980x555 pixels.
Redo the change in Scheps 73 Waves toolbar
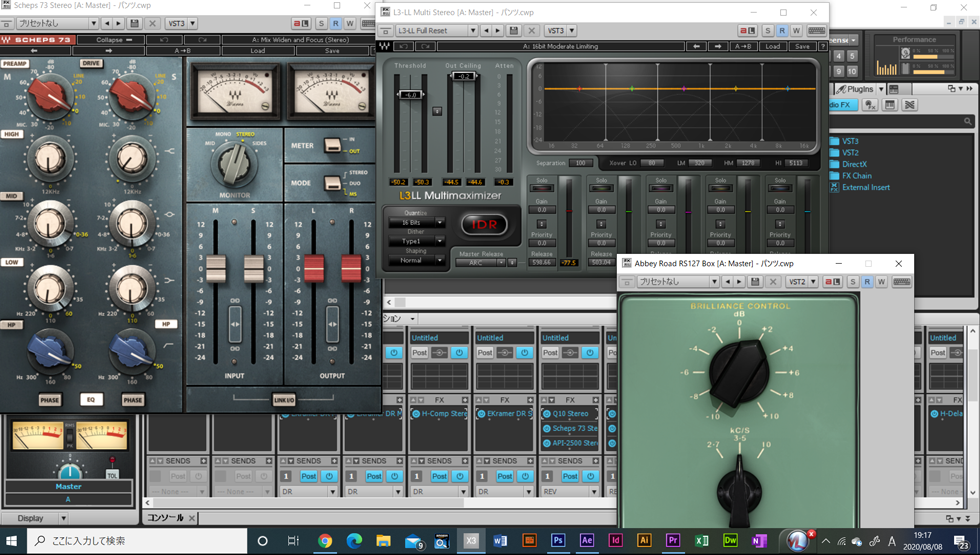201,39
